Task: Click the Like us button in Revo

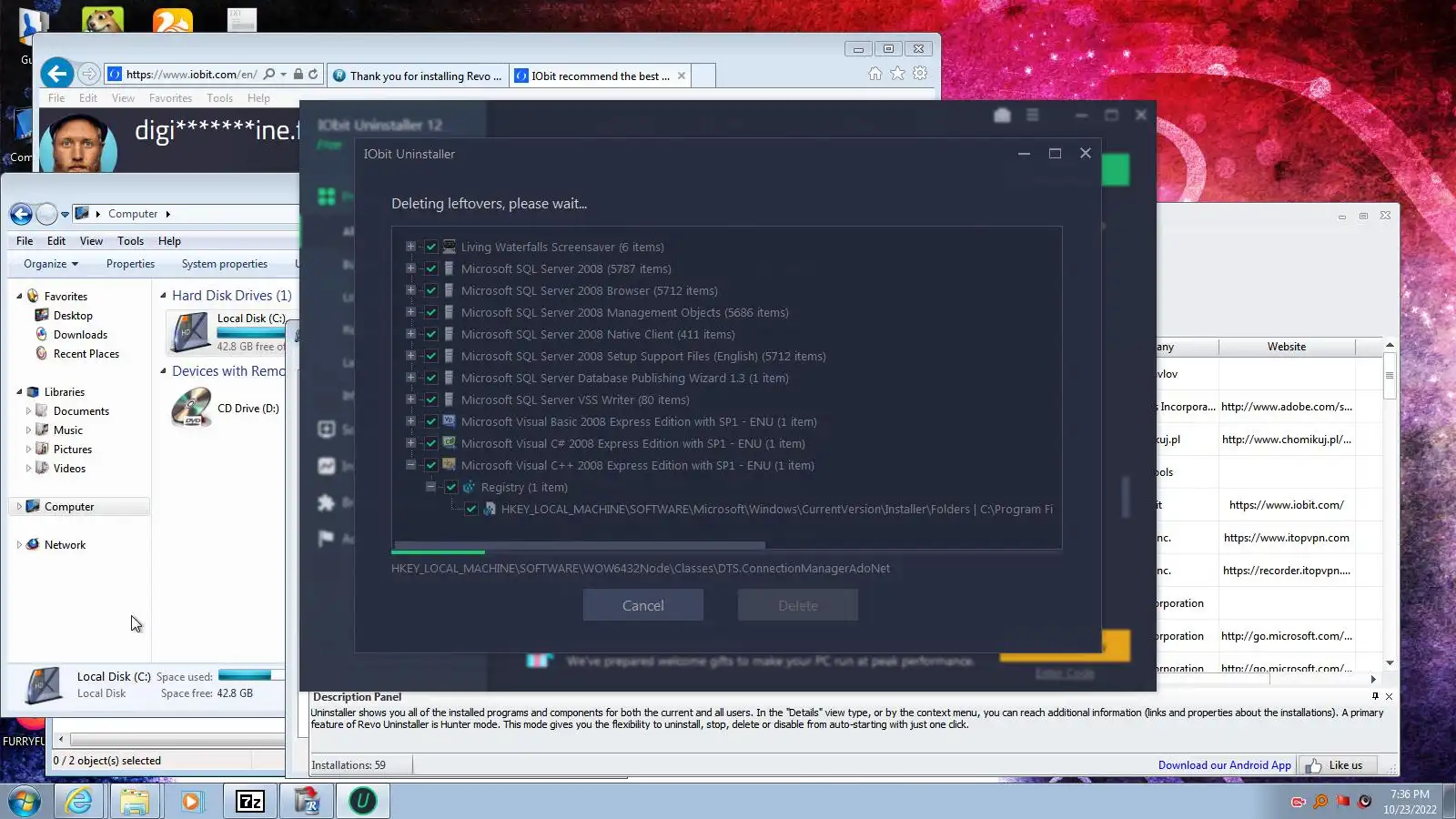Action: click(x=1338, y=765)
